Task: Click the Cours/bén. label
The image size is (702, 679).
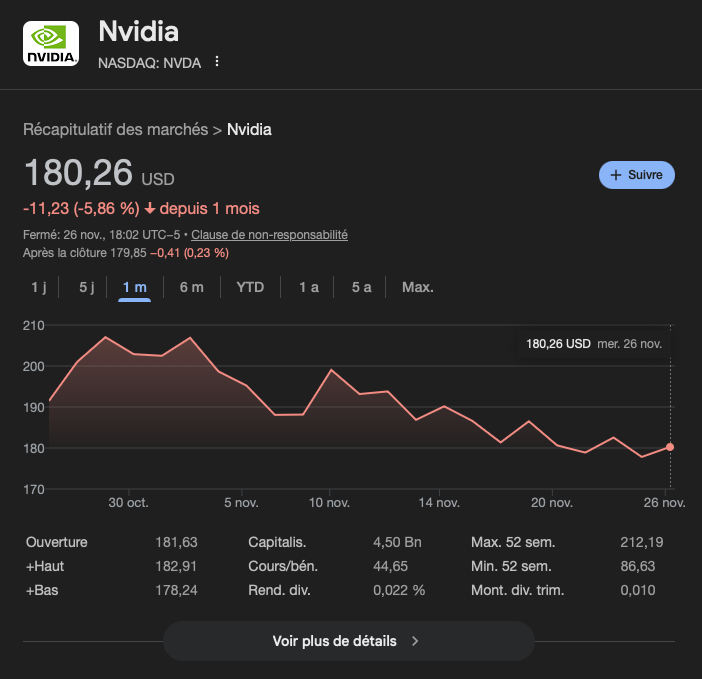Action: tap(283, 566)
